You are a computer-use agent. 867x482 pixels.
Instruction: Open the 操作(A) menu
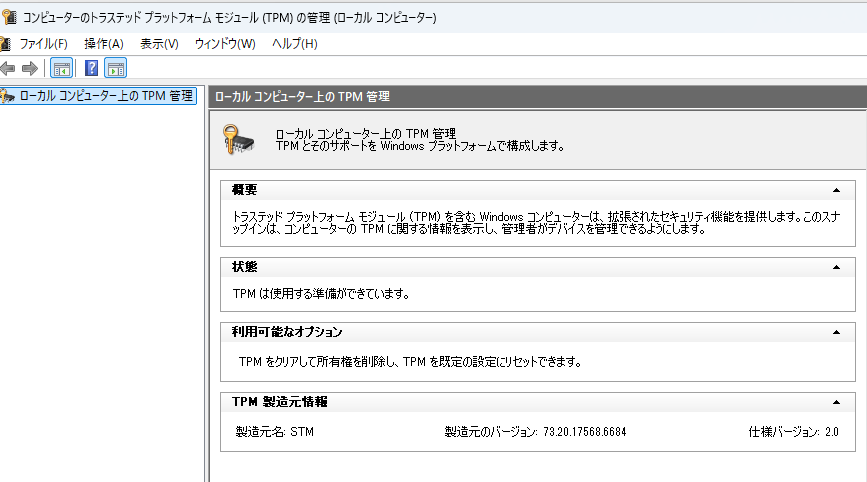(103, 44)
